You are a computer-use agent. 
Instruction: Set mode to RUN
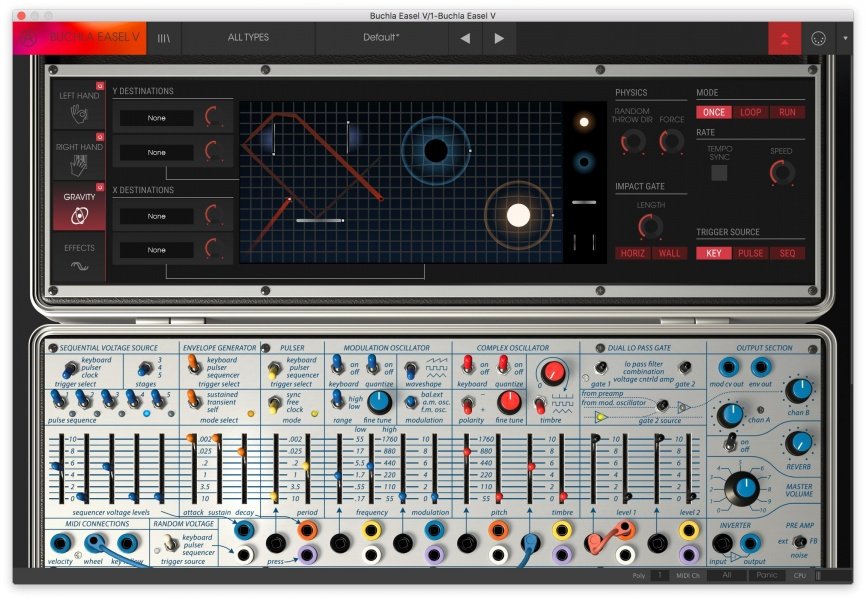[787, 112]
